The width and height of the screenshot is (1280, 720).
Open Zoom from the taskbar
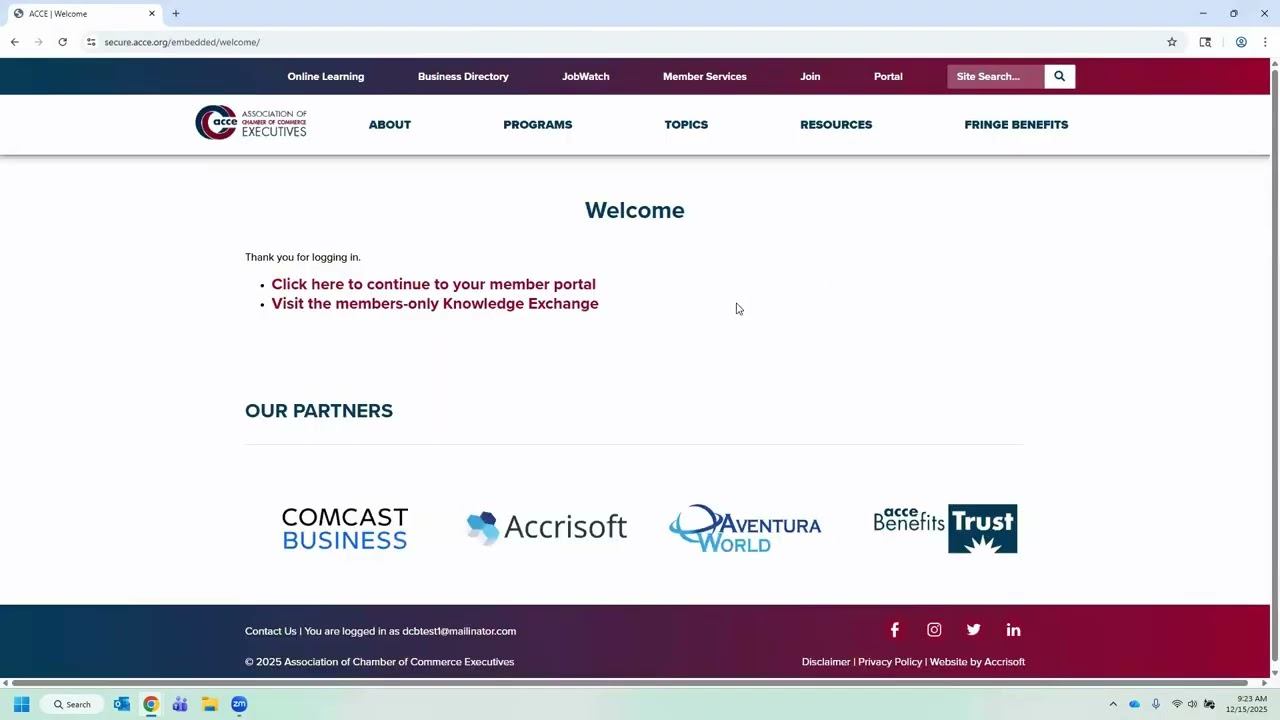[x=239, y=704]
